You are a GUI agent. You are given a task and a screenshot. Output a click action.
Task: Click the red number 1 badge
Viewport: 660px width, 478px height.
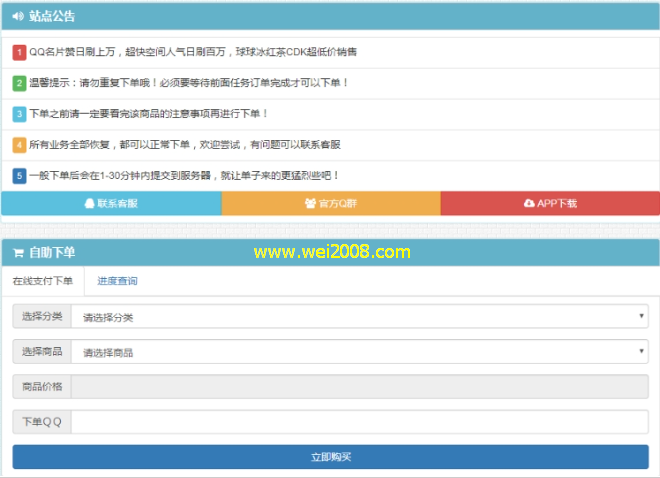point(20,52)
